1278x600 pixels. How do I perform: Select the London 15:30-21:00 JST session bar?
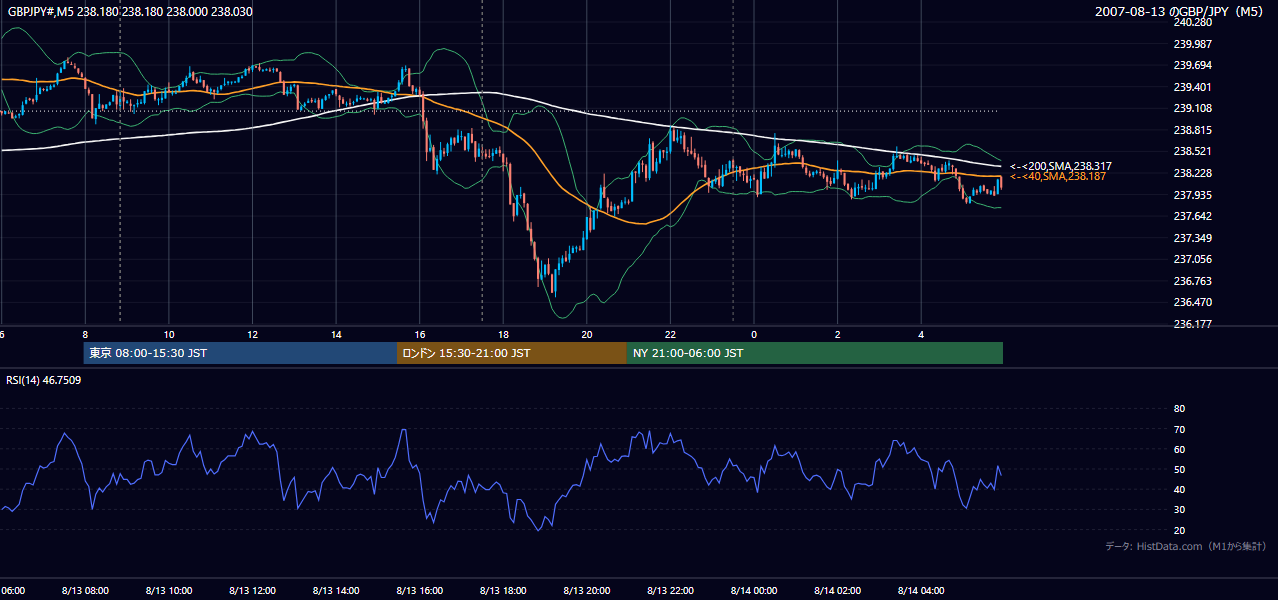point(512,353)
